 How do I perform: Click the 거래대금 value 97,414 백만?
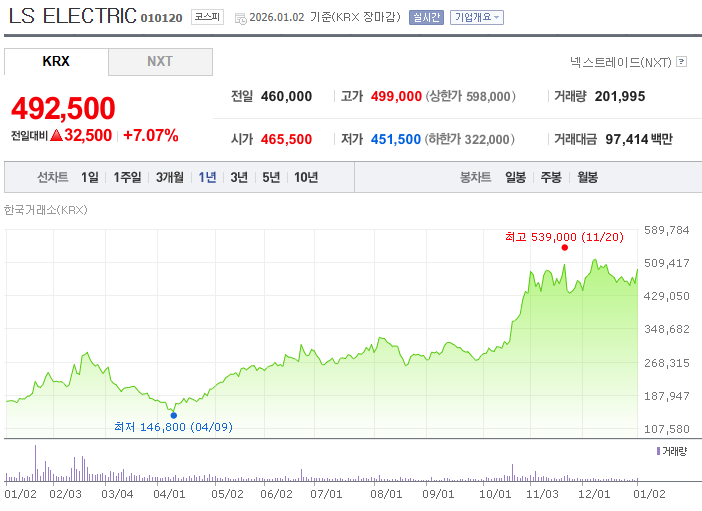(639, 139)
